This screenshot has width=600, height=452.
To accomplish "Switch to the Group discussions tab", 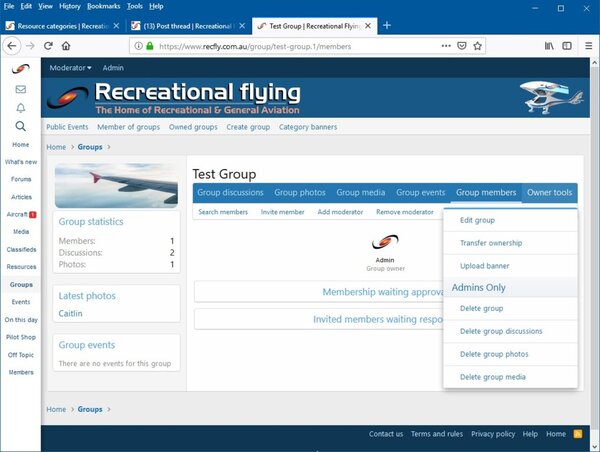I will pyautogui.click(x=230, y=192).
